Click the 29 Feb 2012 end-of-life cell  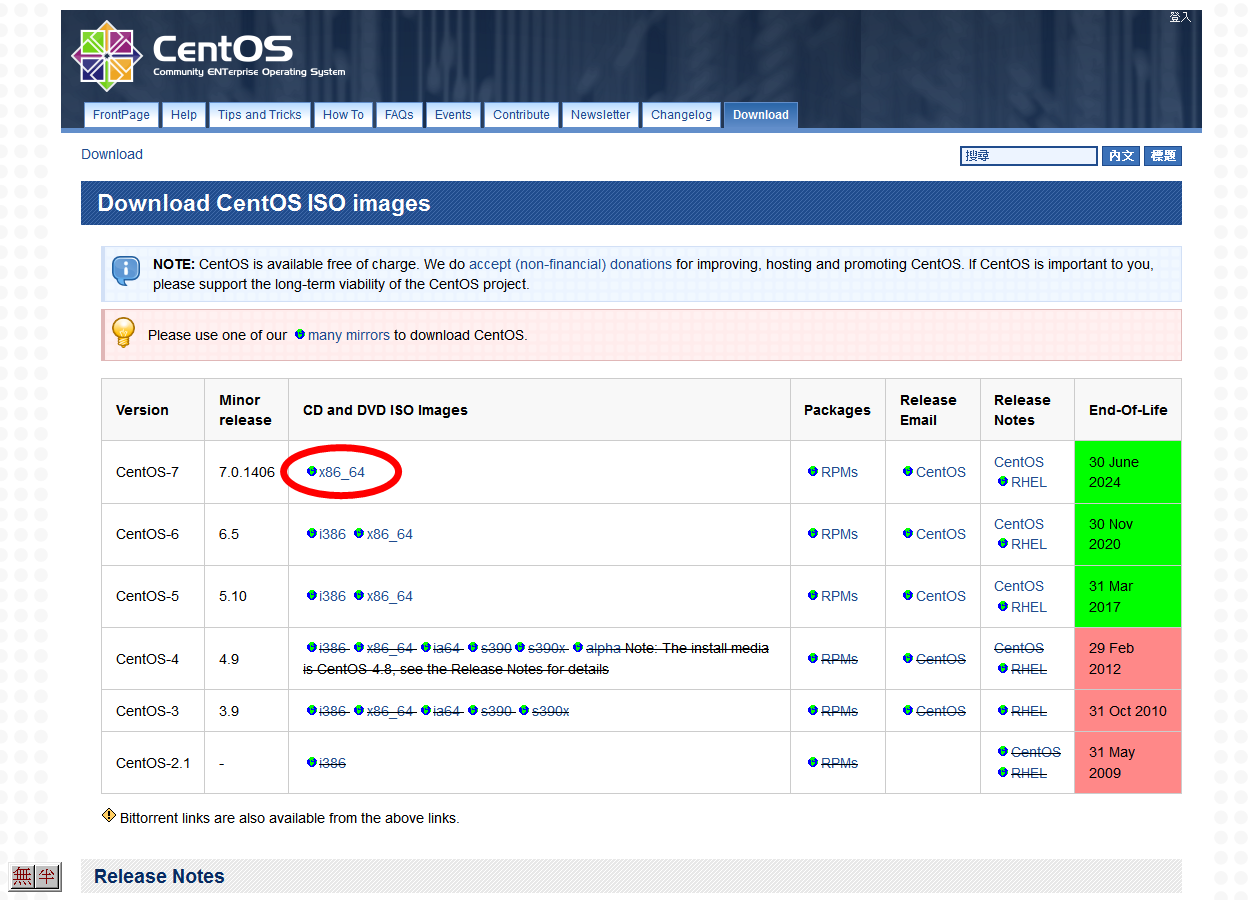click(x=1128, y=659)
